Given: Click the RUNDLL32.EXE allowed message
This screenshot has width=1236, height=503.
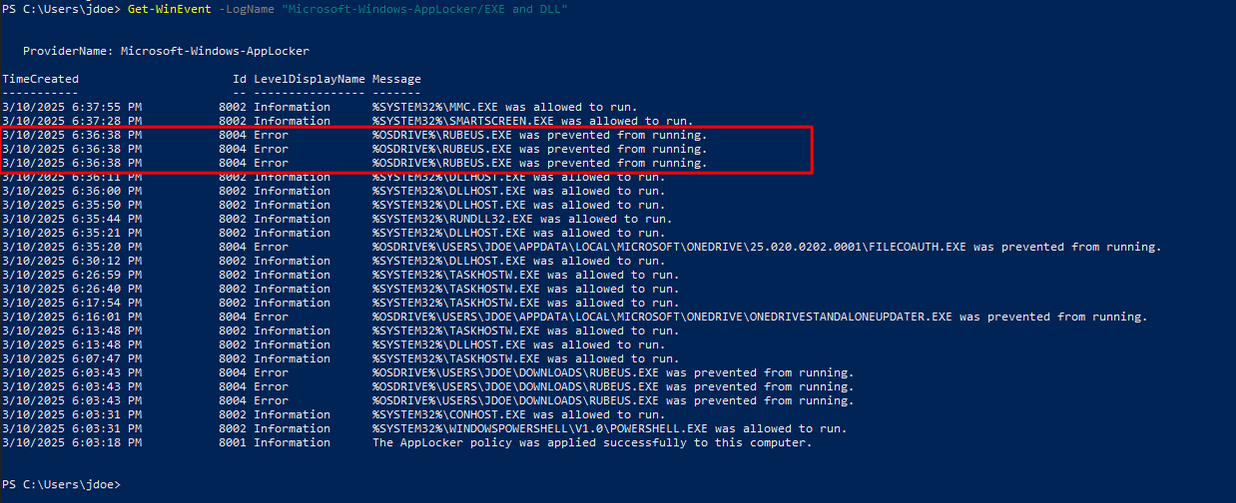Looking at the screenshot, I should 522,219.
